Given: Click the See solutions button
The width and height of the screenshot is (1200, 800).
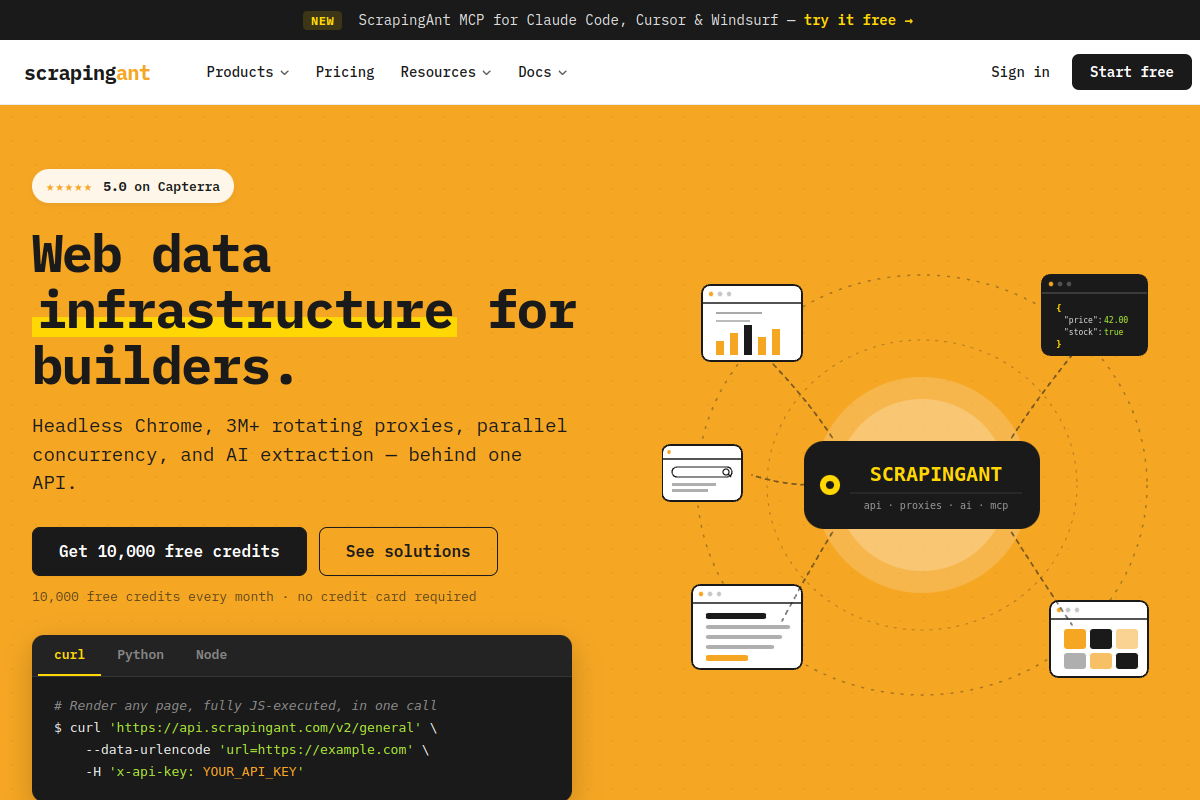Looking at the screenshot, I should (x=408, y=551).
